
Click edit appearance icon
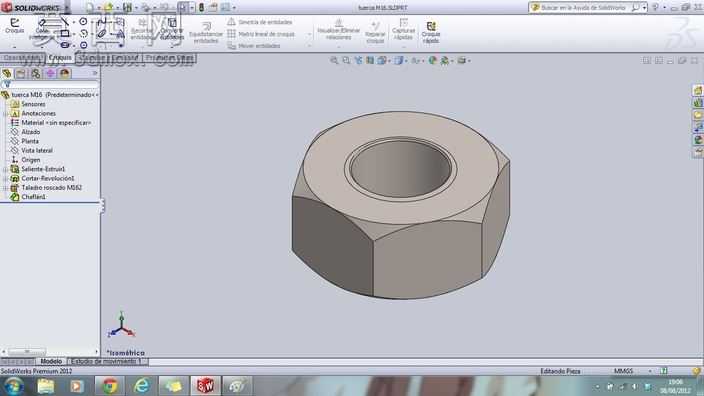(432, 60)
